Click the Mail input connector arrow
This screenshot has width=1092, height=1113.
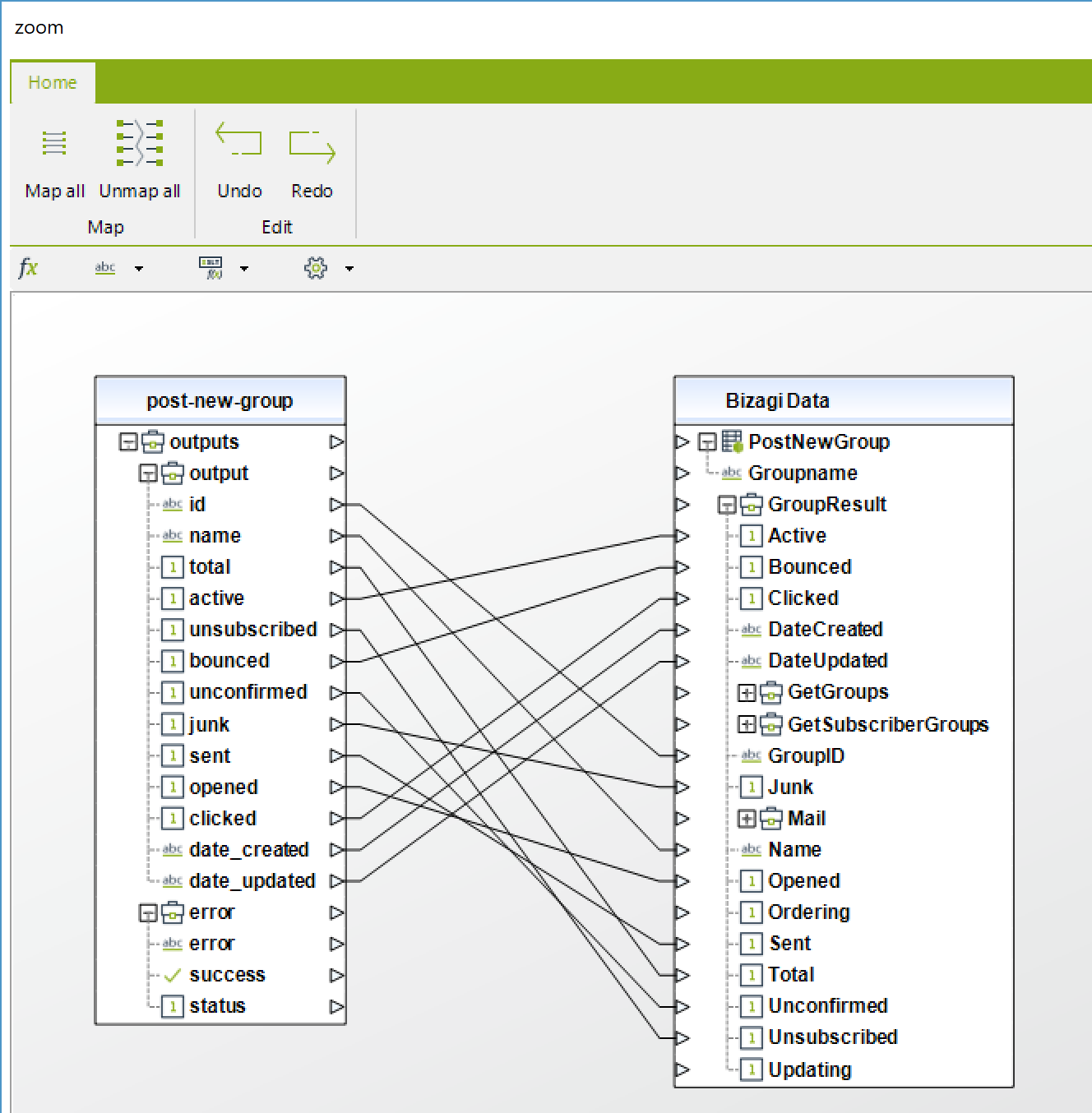[x=682, y=819]
